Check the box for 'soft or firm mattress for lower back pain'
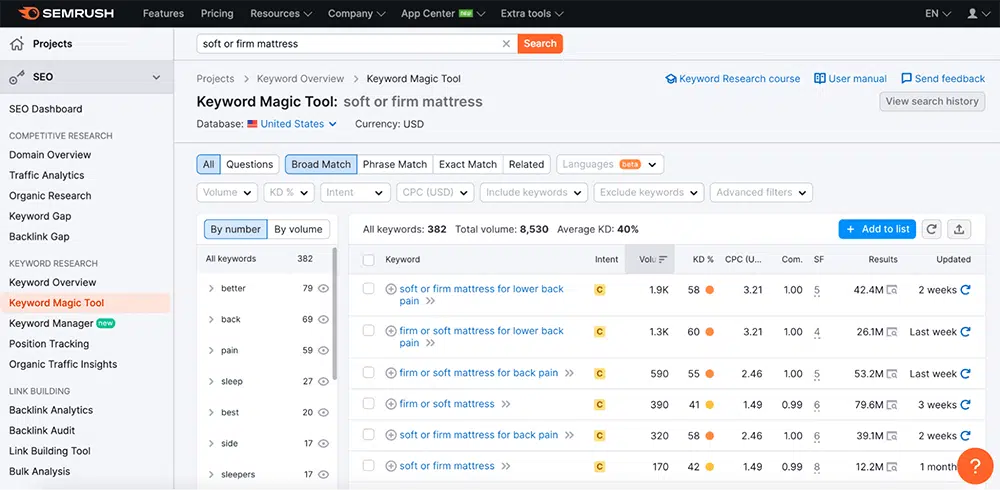 pyautogui.click(x=368, y=288)
